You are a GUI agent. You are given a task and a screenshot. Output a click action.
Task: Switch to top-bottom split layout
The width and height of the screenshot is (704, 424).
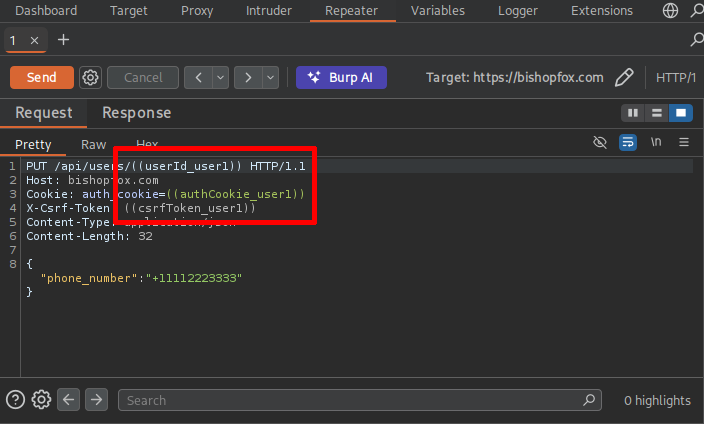pos(656,113)
